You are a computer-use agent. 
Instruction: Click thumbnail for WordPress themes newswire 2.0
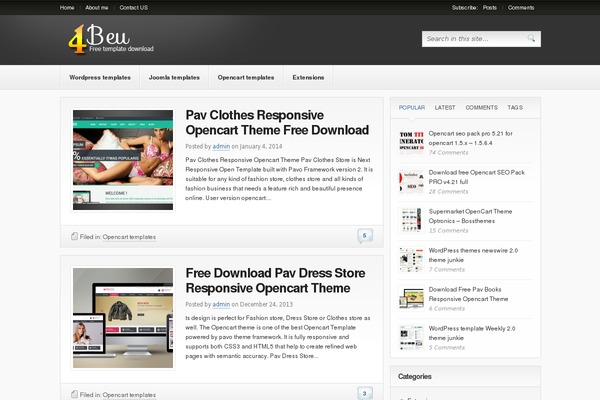411,259
